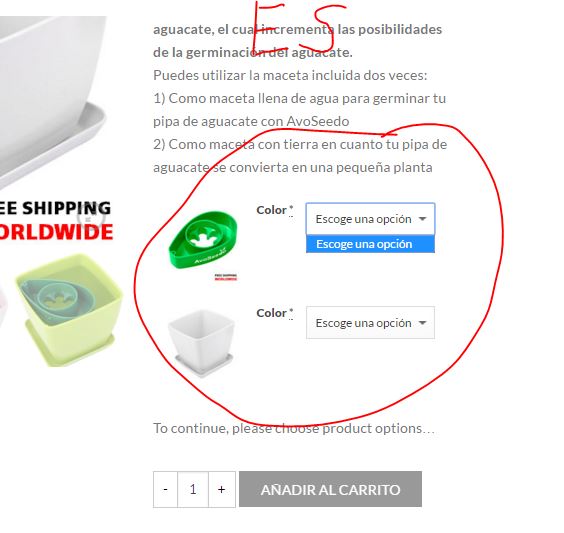Click the AÑADIR AL CARRITO button

pyautogui.click(x=331, y=489)
